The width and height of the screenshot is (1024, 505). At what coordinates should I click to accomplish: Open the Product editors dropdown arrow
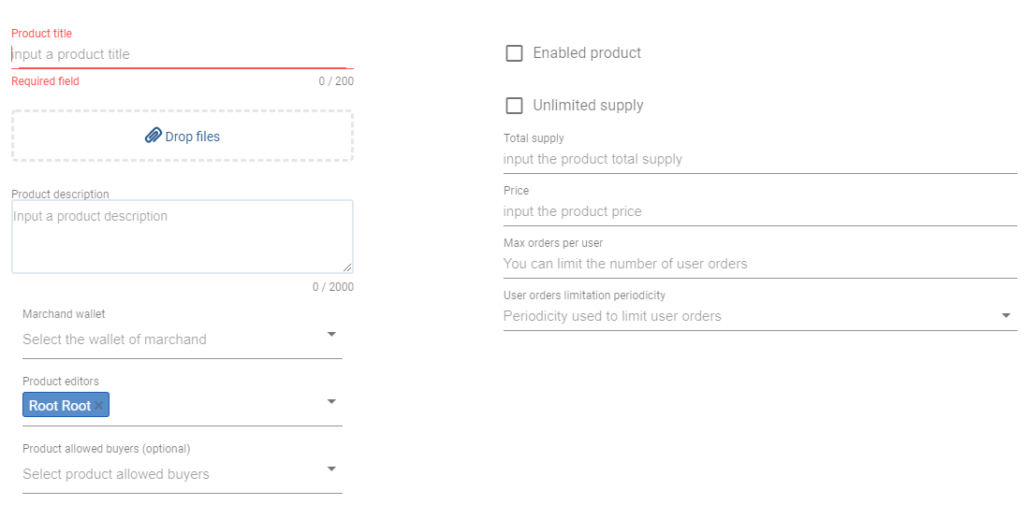(x=332, y=401)
